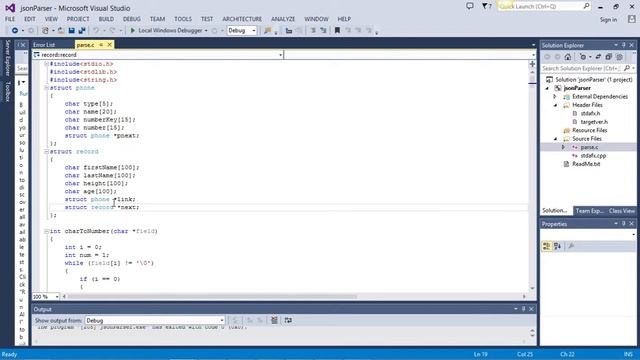The image size is (640, 360).
Task: Click the Open File toolbar icon
Action: coord(61,31)
